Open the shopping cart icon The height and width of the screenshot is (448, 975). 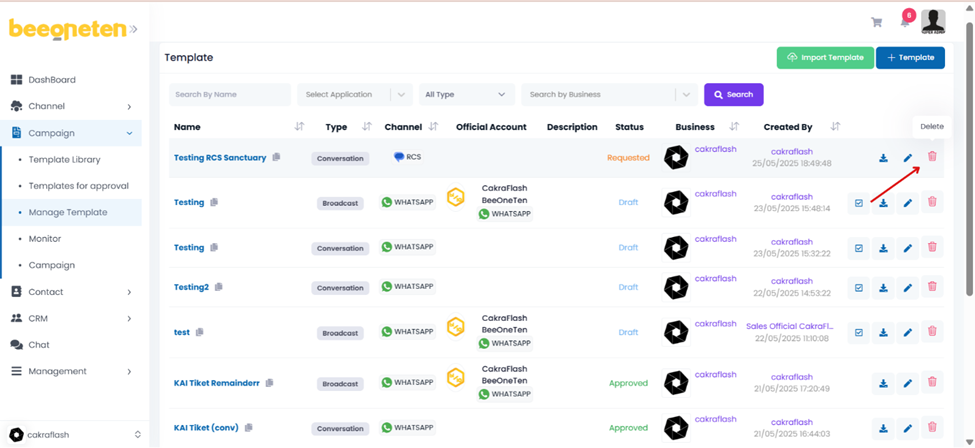[x=877, y=22]
